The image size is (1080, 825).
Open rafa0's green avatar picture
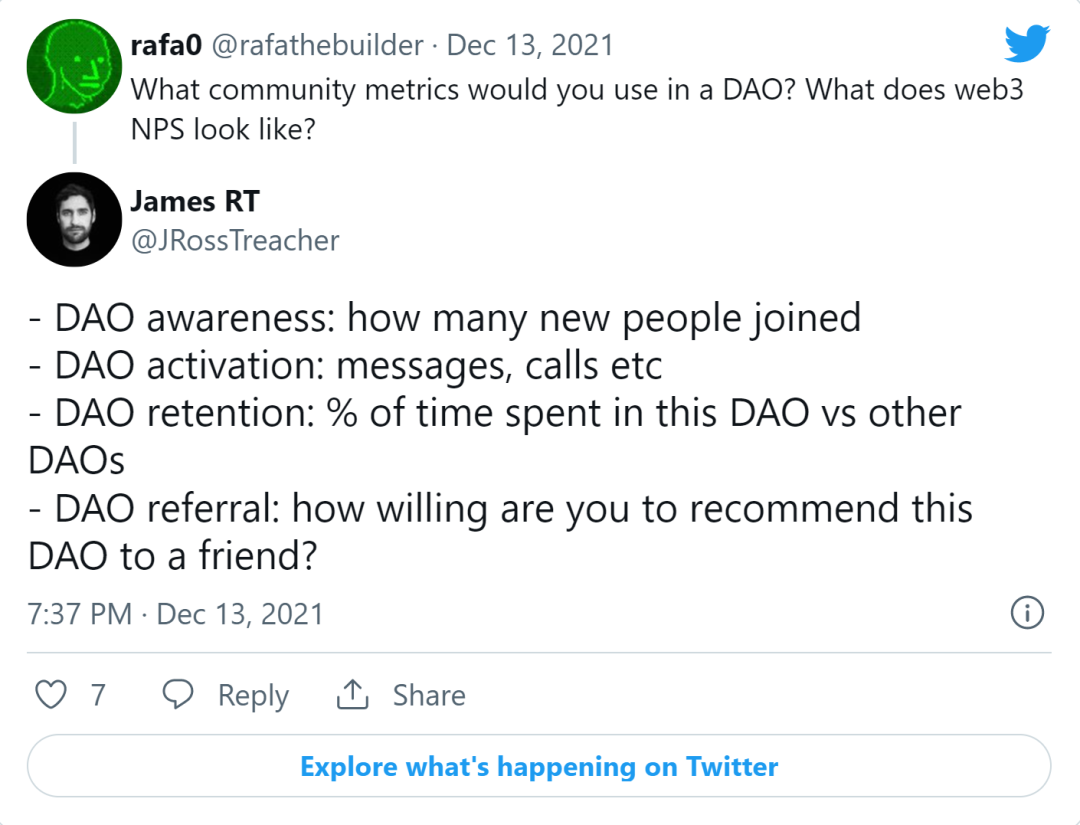click(x=74, y=66)
